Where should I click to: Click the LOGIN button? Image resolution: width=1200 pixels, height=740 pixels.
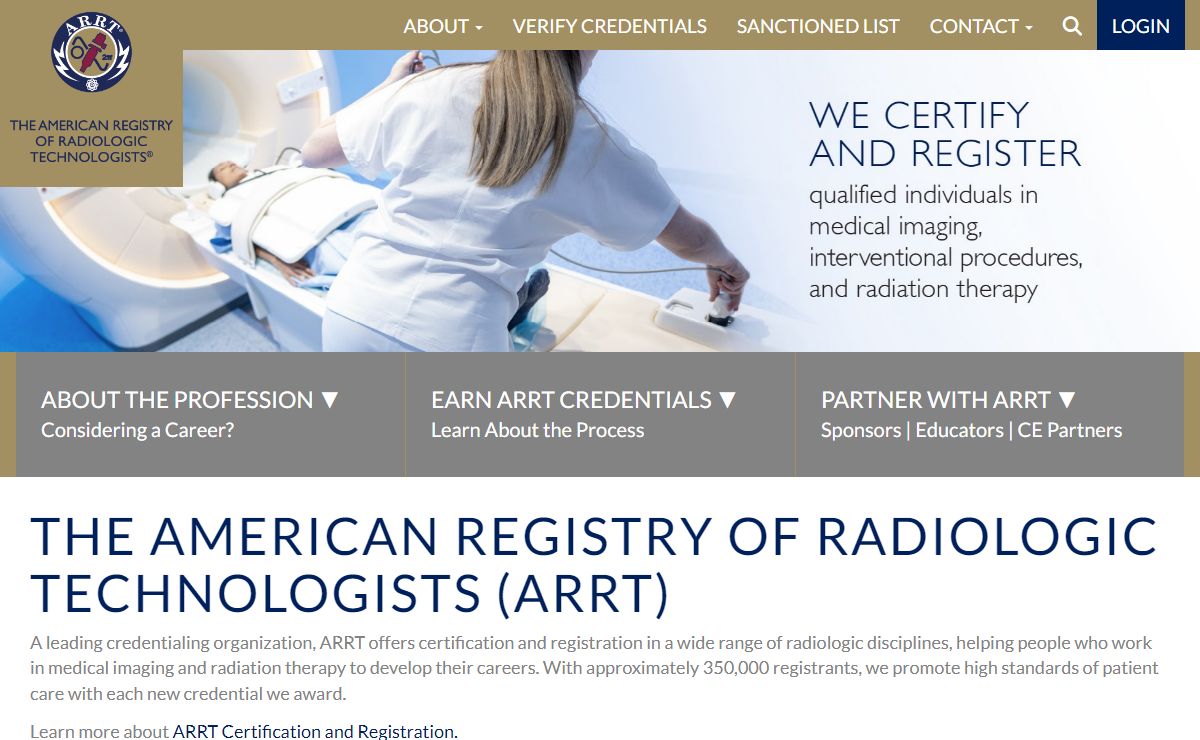pyautogui.click(x=1141, y=25)
